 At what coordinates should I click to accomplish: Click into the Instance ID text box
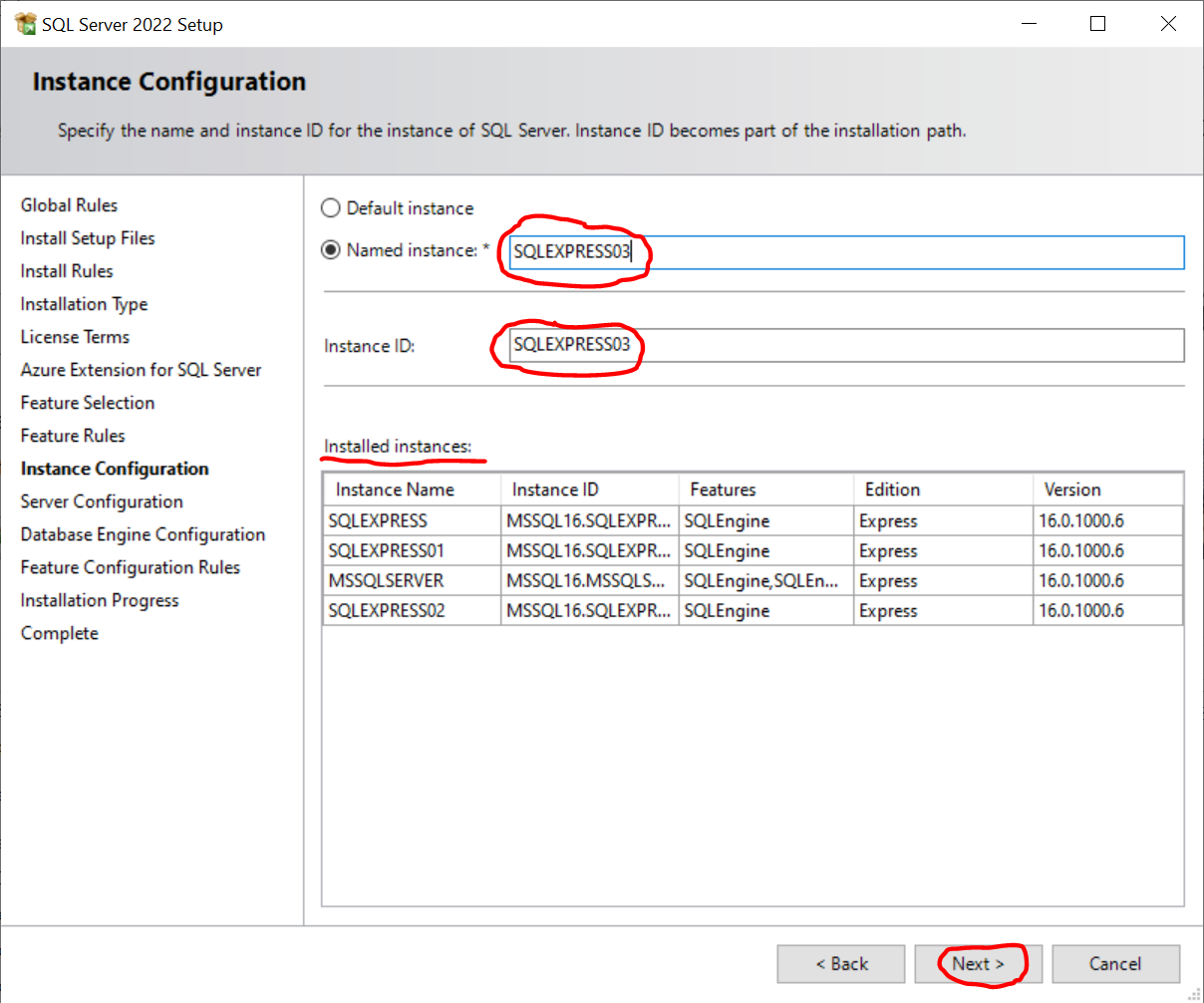point(846,345)
